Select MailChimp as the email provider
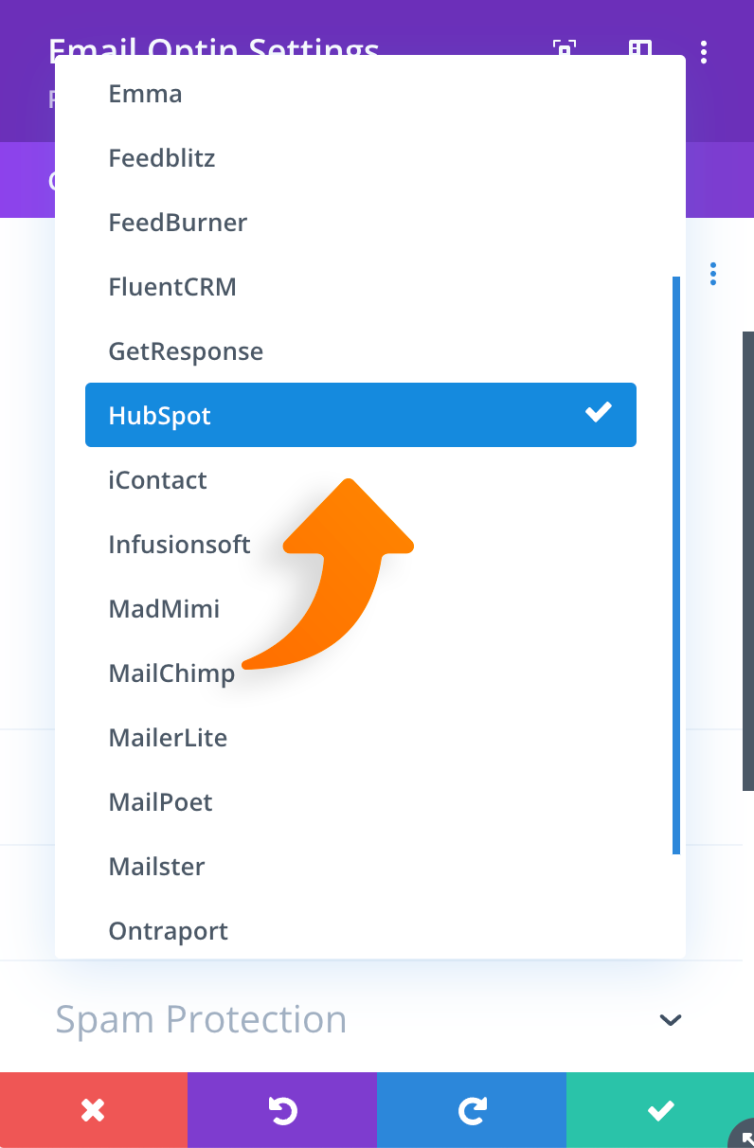 click(170, 673)
